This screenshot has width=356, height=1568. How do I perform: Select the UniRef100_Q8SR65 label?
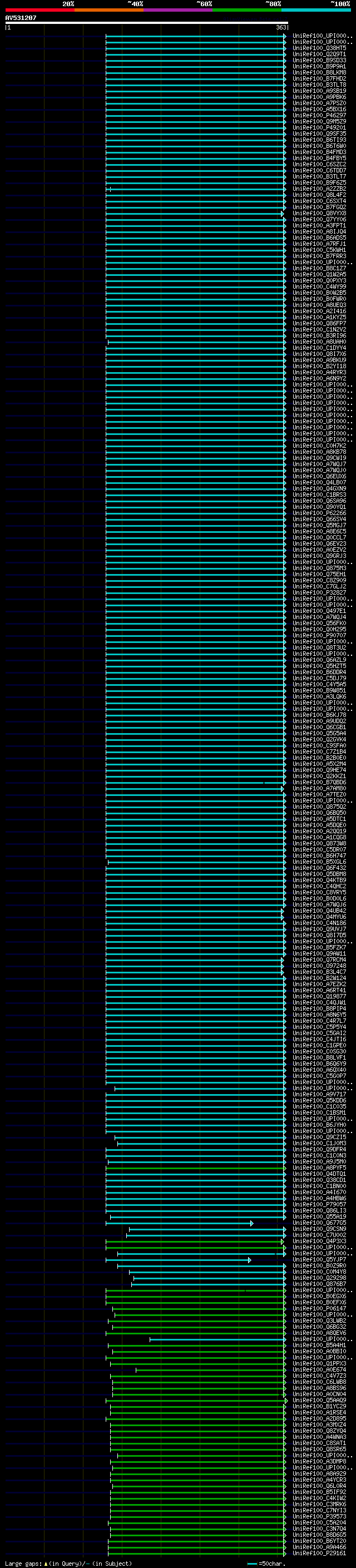click(x=319, y=1450)
